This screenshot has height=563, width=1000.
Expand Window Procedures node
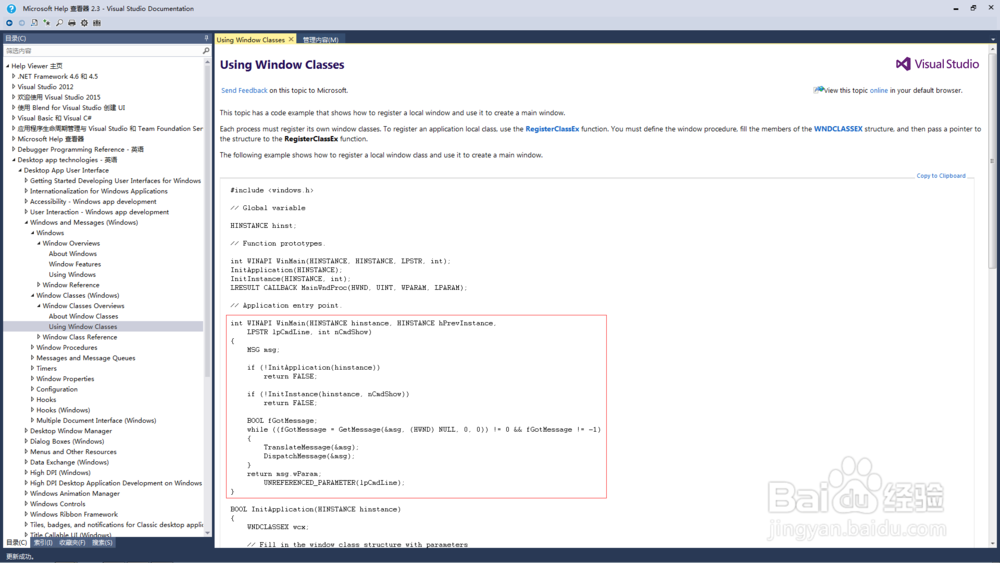point(33,347)
